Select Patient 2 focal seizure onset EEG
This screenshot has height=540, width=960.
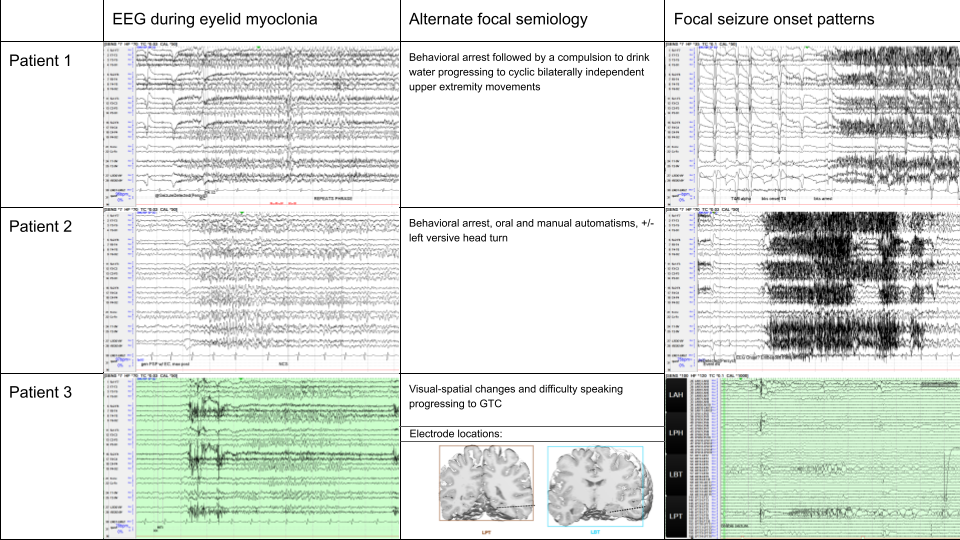tap(812, 289)
